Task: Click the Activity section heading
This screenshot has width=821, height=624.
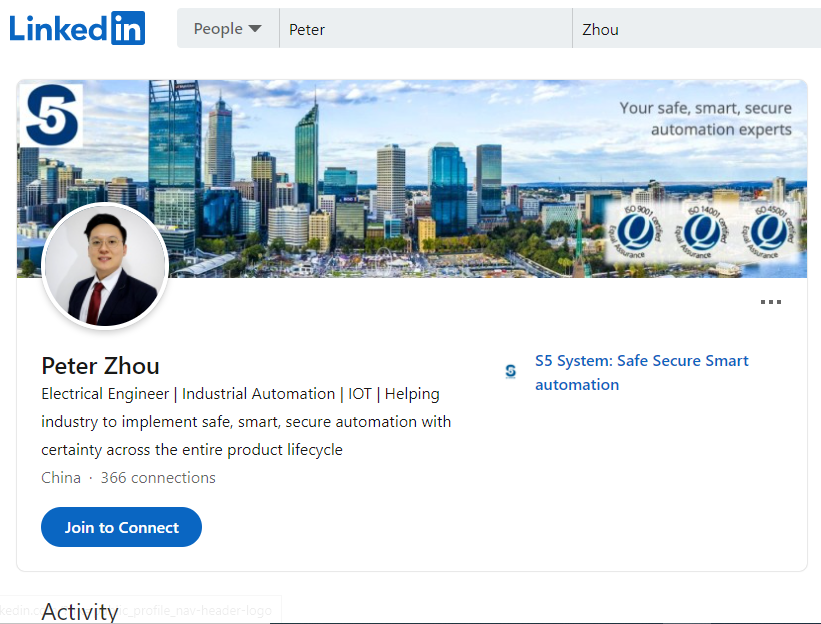Action: click(x=80, y=611)
